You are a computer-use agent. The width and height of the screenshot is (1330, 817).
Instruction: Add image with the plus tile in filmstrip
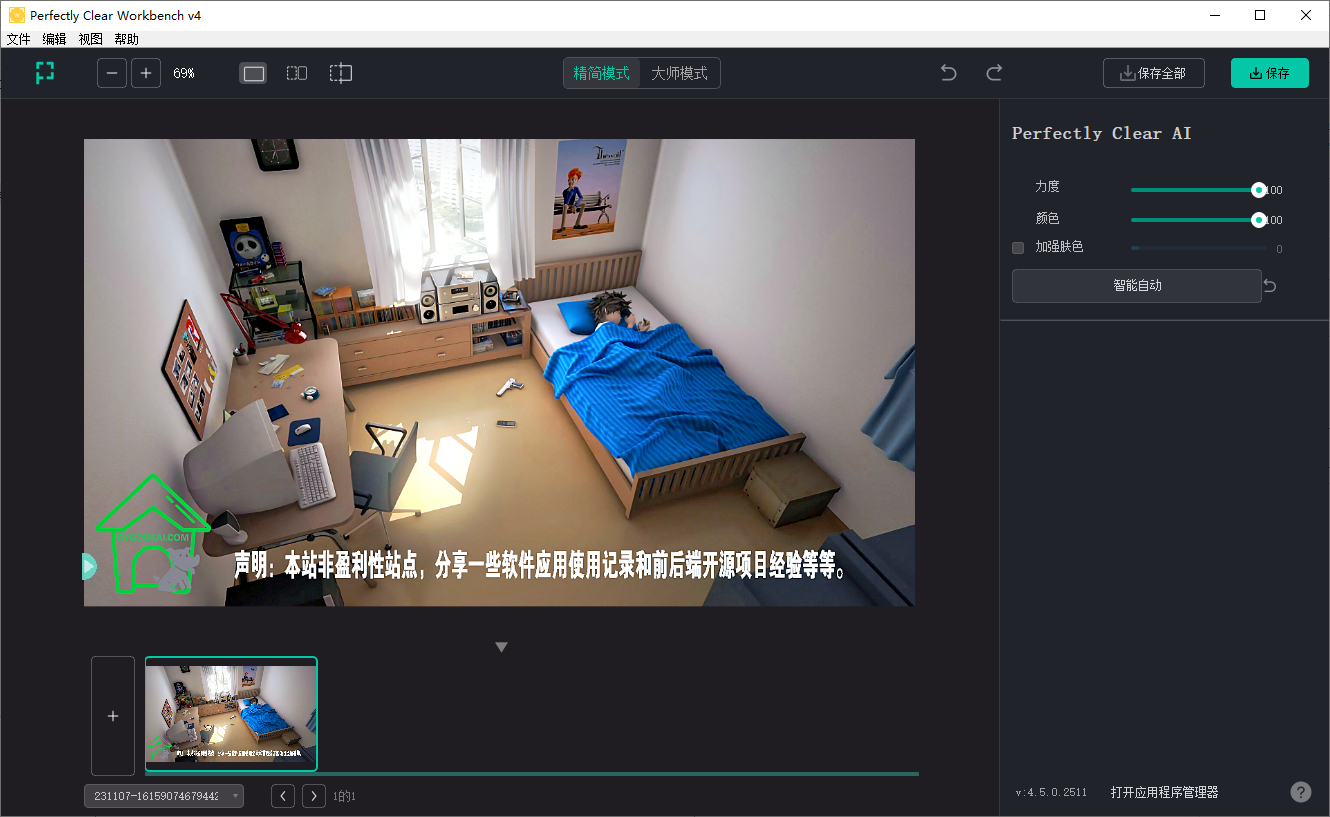(113, 716)
